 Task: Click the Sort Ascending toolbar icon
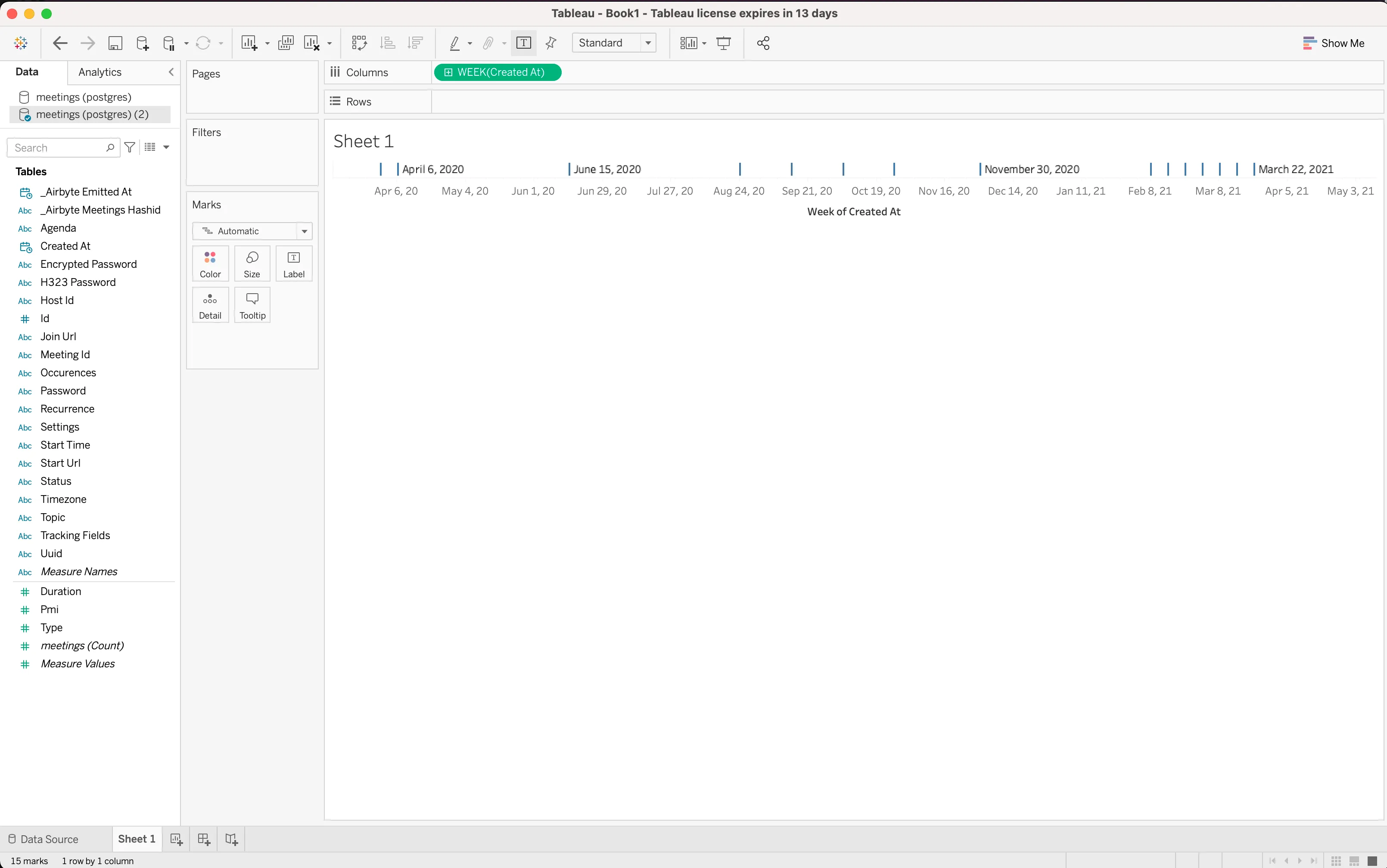(x=388, y=43)
